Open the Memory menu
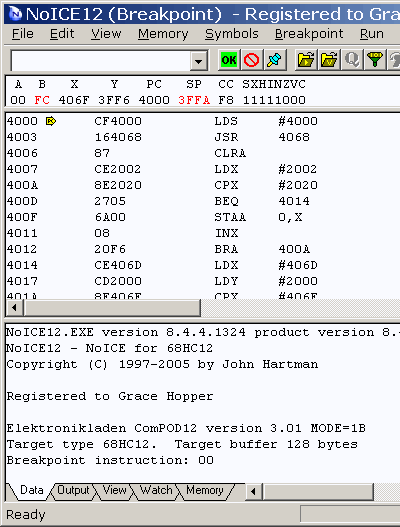 163,34
